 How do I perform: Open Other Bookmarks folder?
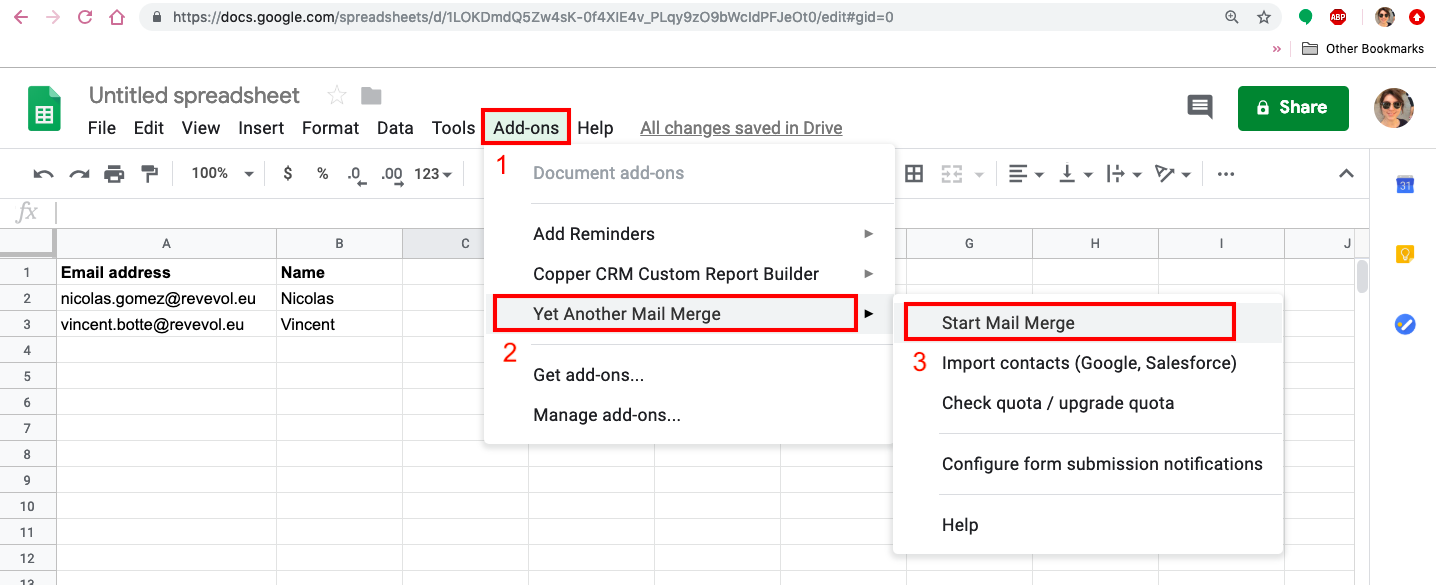point(1363,48)
